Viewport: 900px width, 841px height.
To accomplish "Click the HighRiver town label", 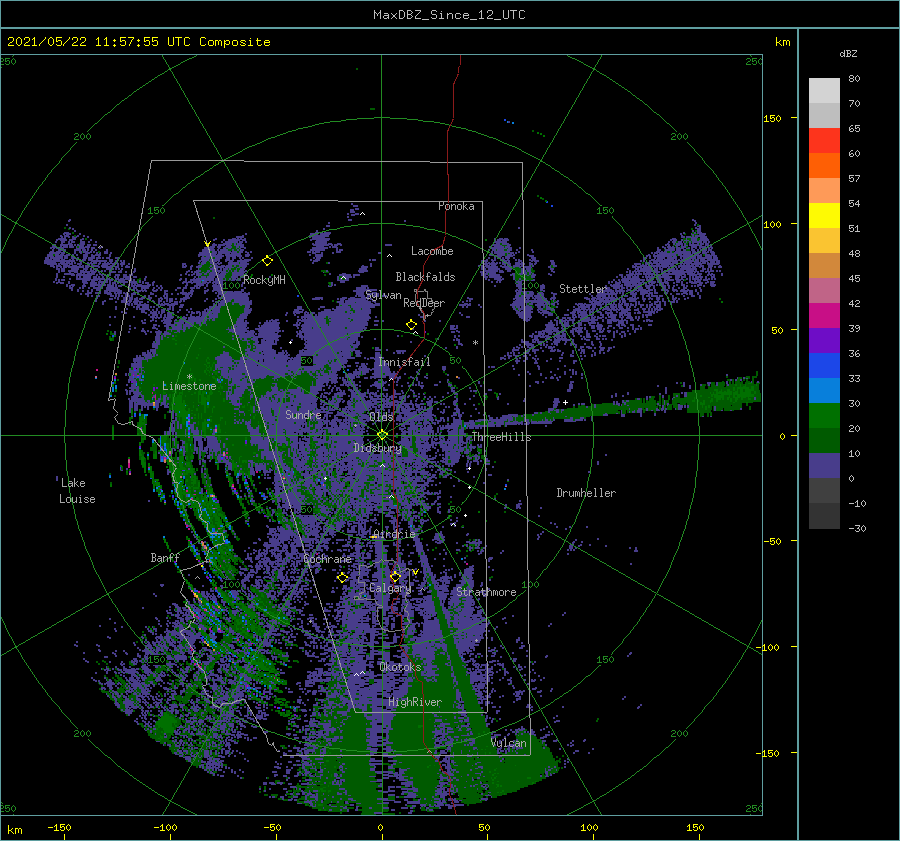I will [x=415, y=702].
